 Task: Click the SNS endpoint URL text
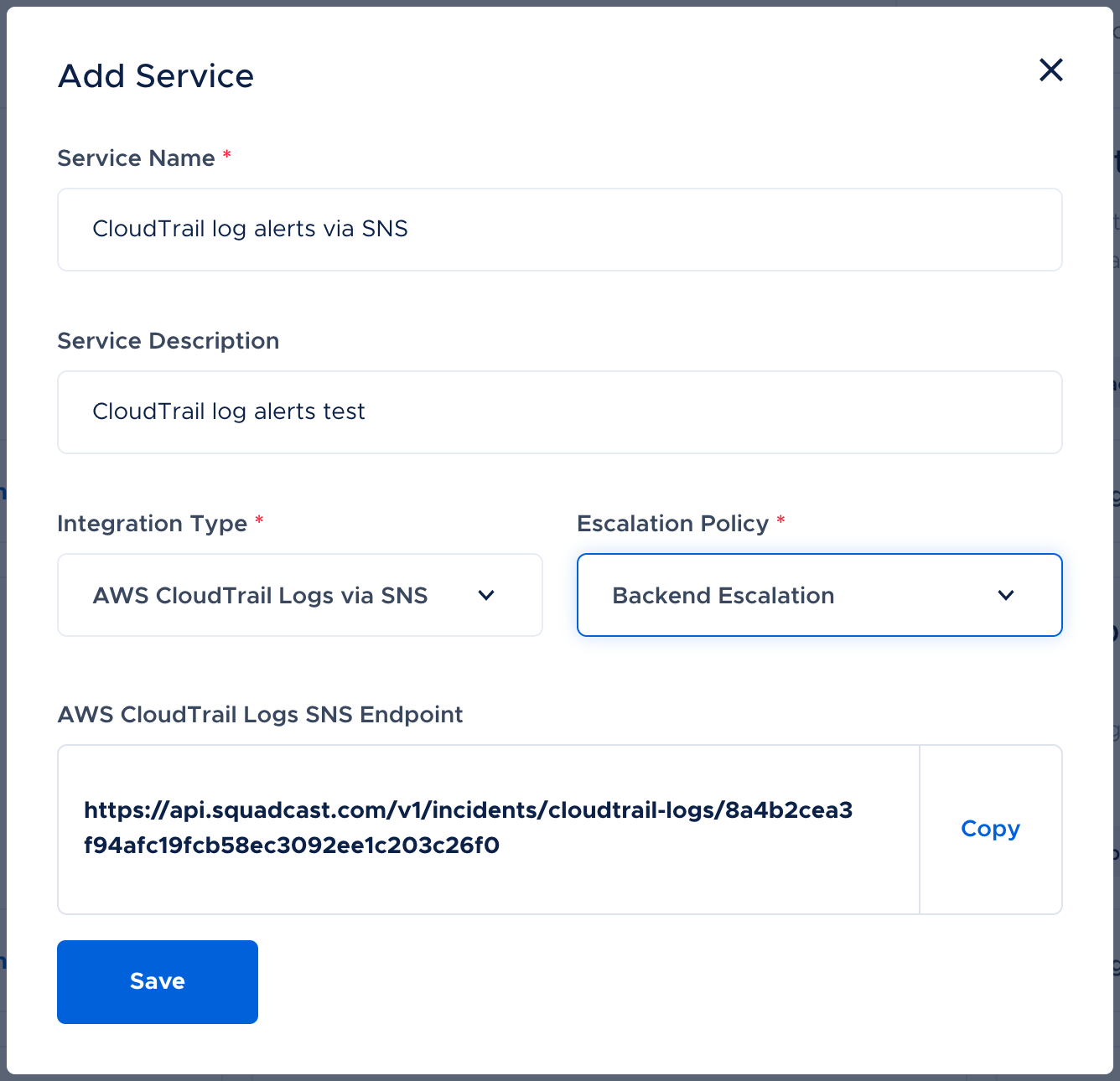[x=469, y=828]
